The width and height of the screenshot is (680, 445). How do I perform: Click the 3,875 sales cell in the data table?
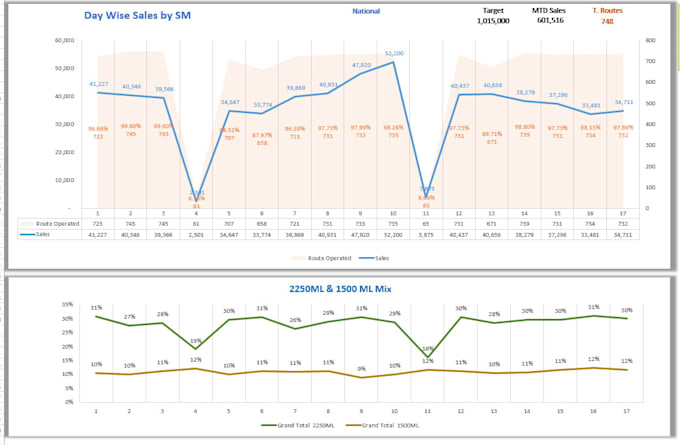click(x=426, y=235)
